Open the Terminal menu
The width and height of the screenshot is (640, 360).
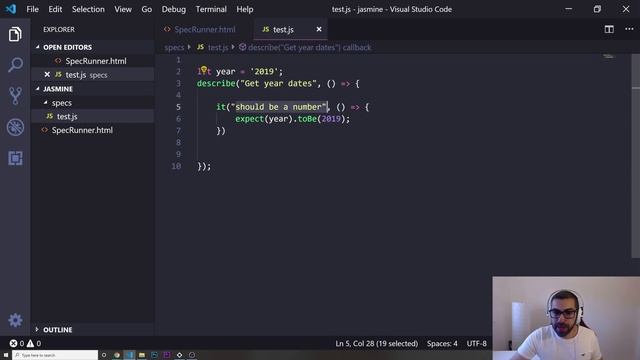[x=211, y=9]
